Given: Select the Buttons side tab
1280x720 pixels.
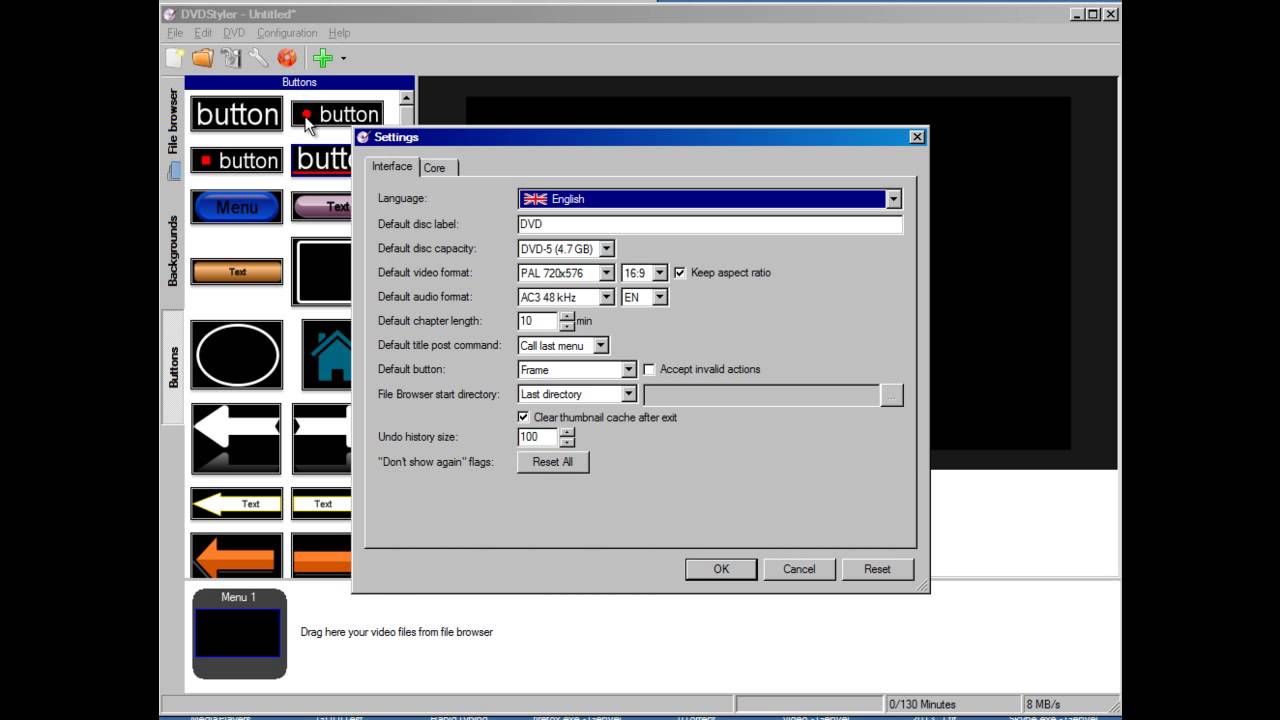Looking at the screenshot, I should (173, 367).
